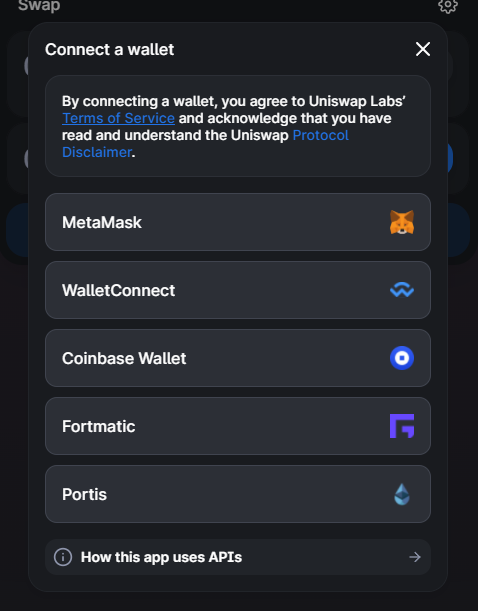Pick Portis from the wallet list
Image resolution: width=478 pixels, height=611 pixels.
point(238,494)
